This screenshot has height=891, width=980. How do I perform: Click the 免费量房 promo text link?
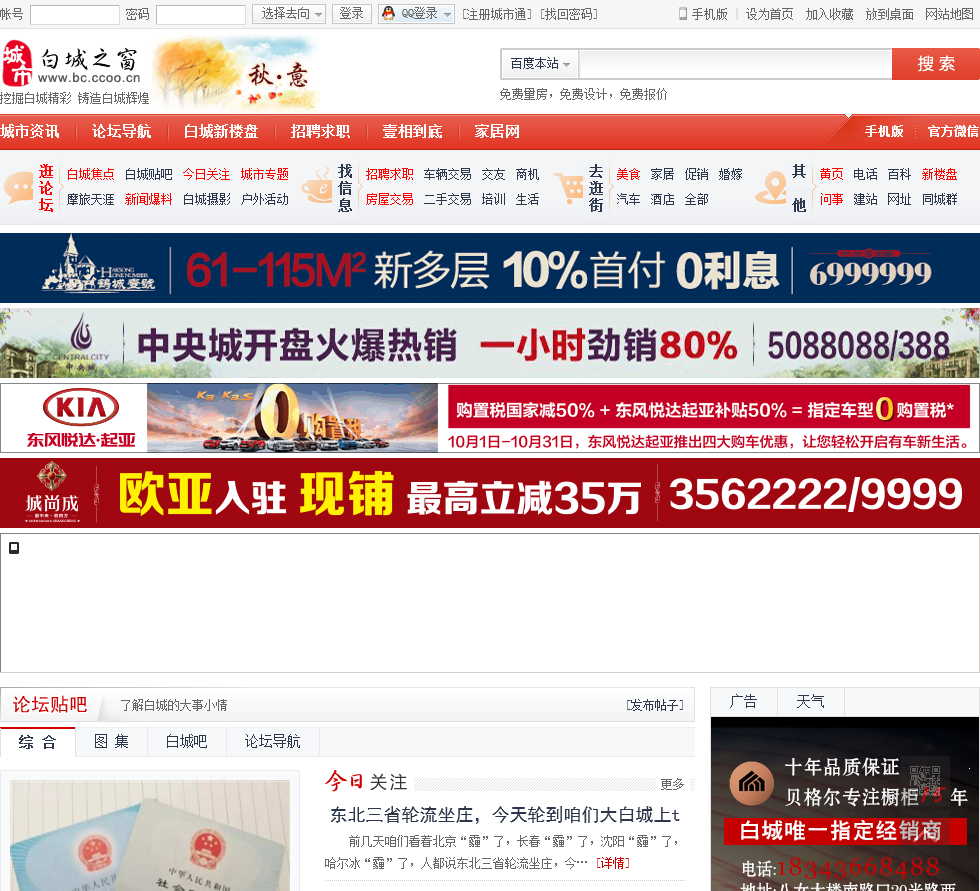[x=582, y=94]
